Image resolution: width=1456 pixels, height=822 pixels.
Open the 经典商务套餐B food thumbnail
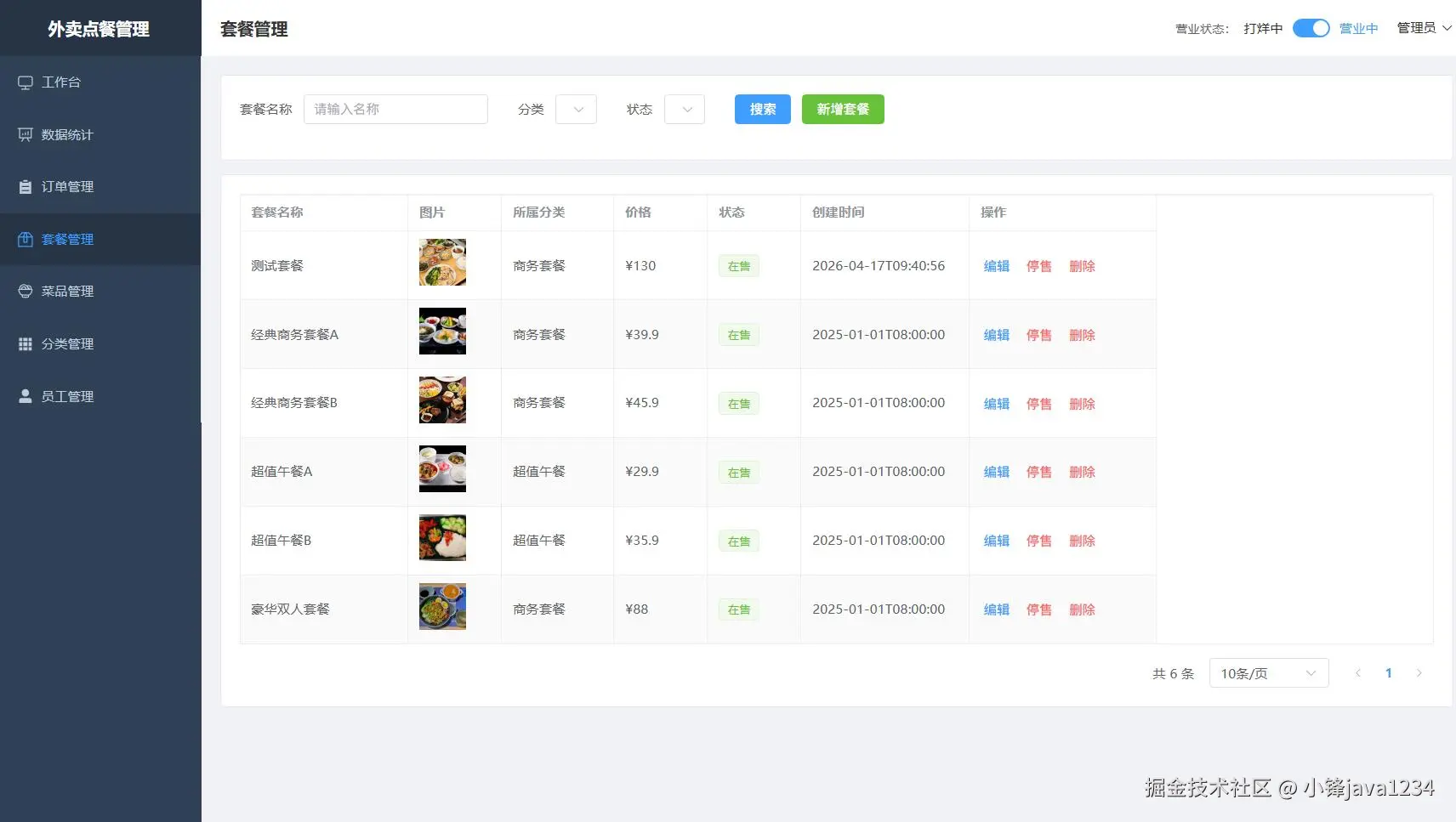[x=442, y=400]
